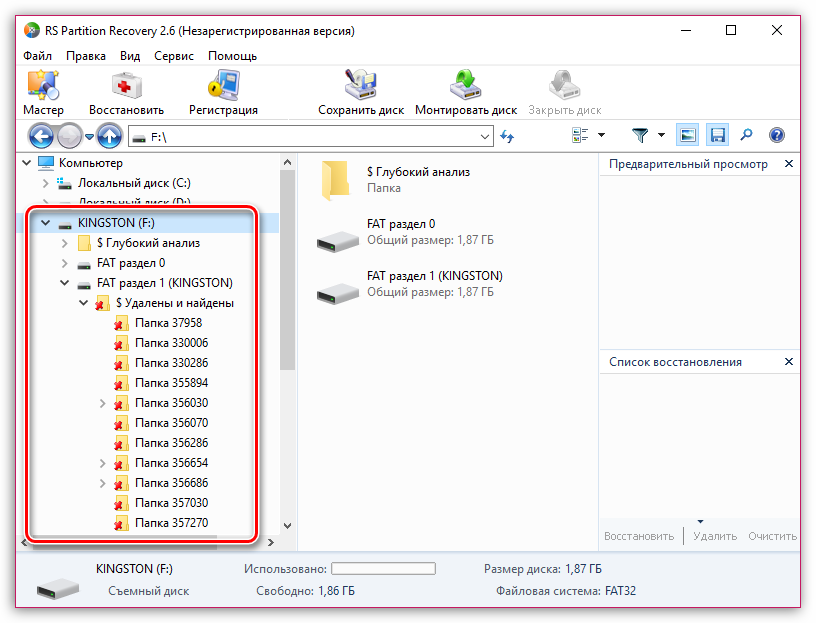Click Удалить in the recovery list panel

pos(715,536)
